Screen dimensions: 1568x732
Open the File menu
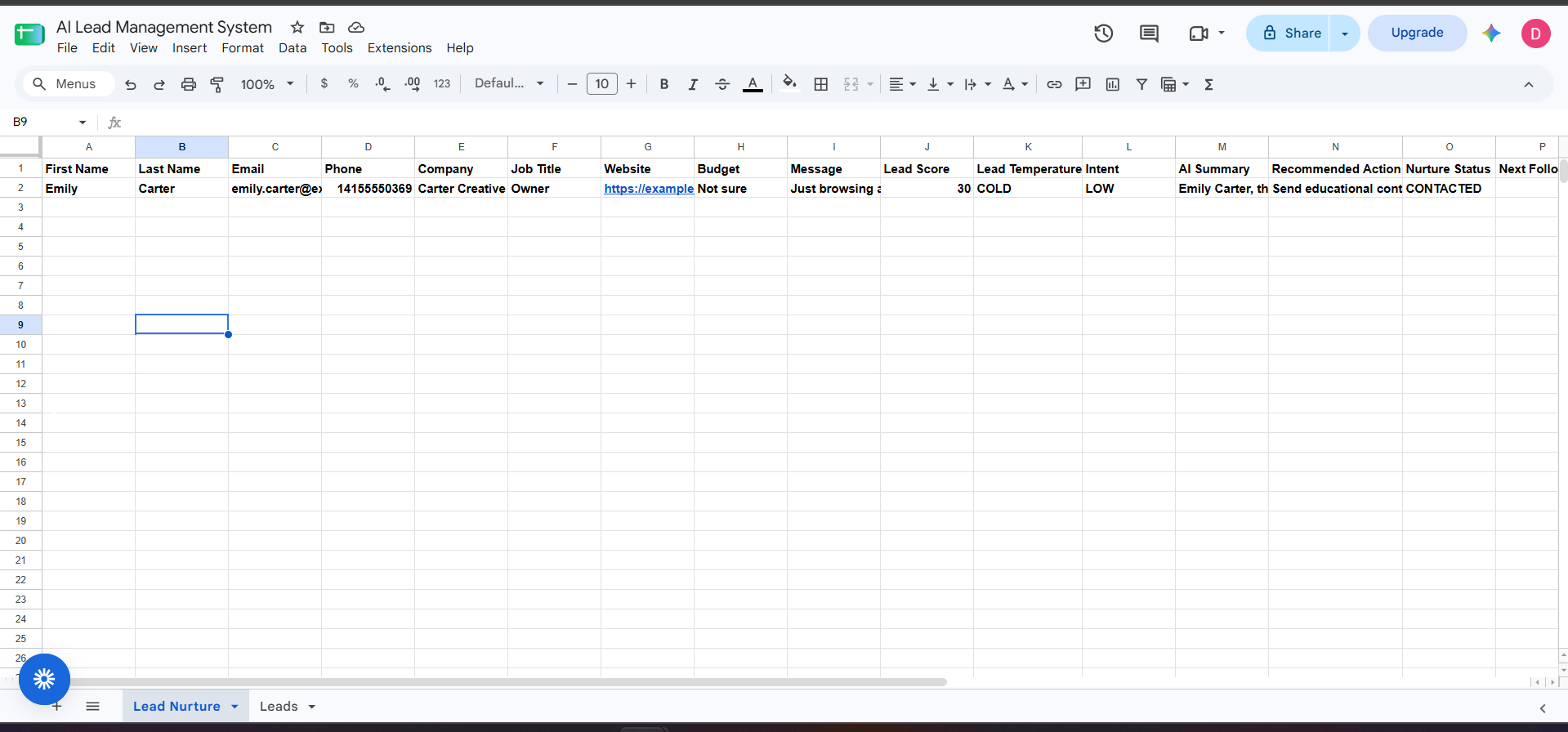click(x=68, y=48)
